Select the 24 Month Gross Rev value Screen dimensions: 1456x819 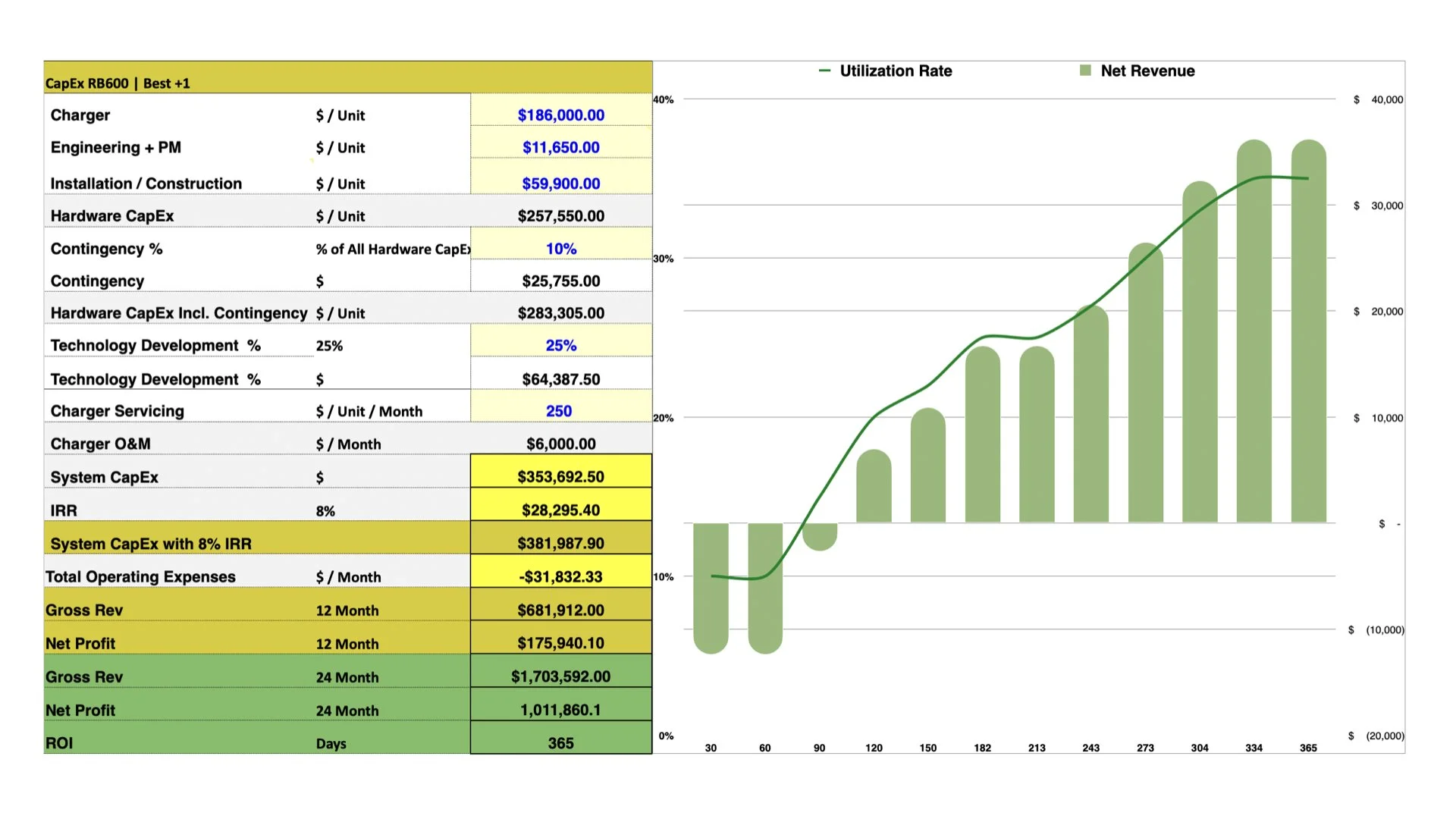tap(560, 676)
